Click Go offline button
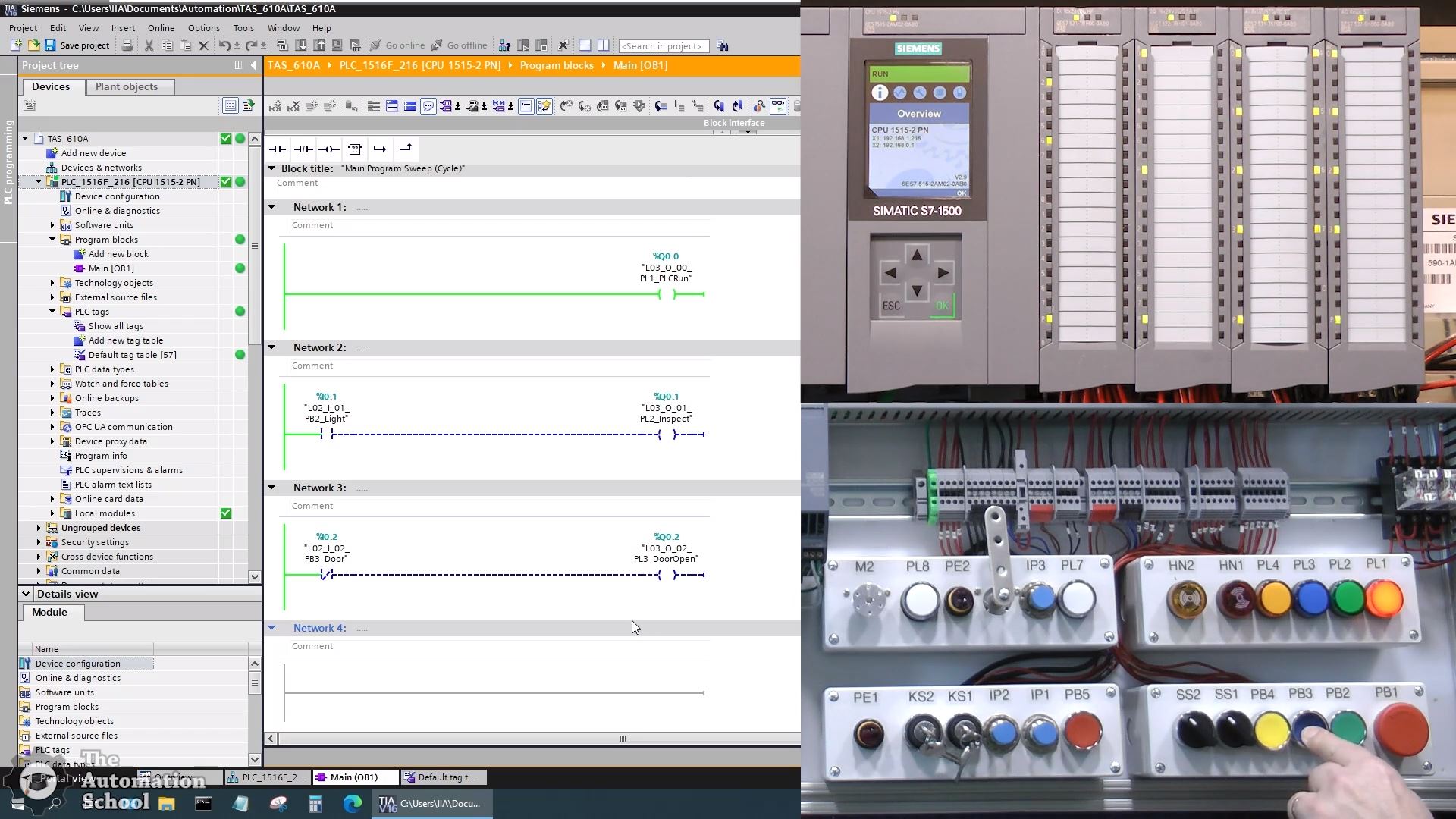Image resolution: width=1456 pixels, height=819 pixels. click(460, 45)
